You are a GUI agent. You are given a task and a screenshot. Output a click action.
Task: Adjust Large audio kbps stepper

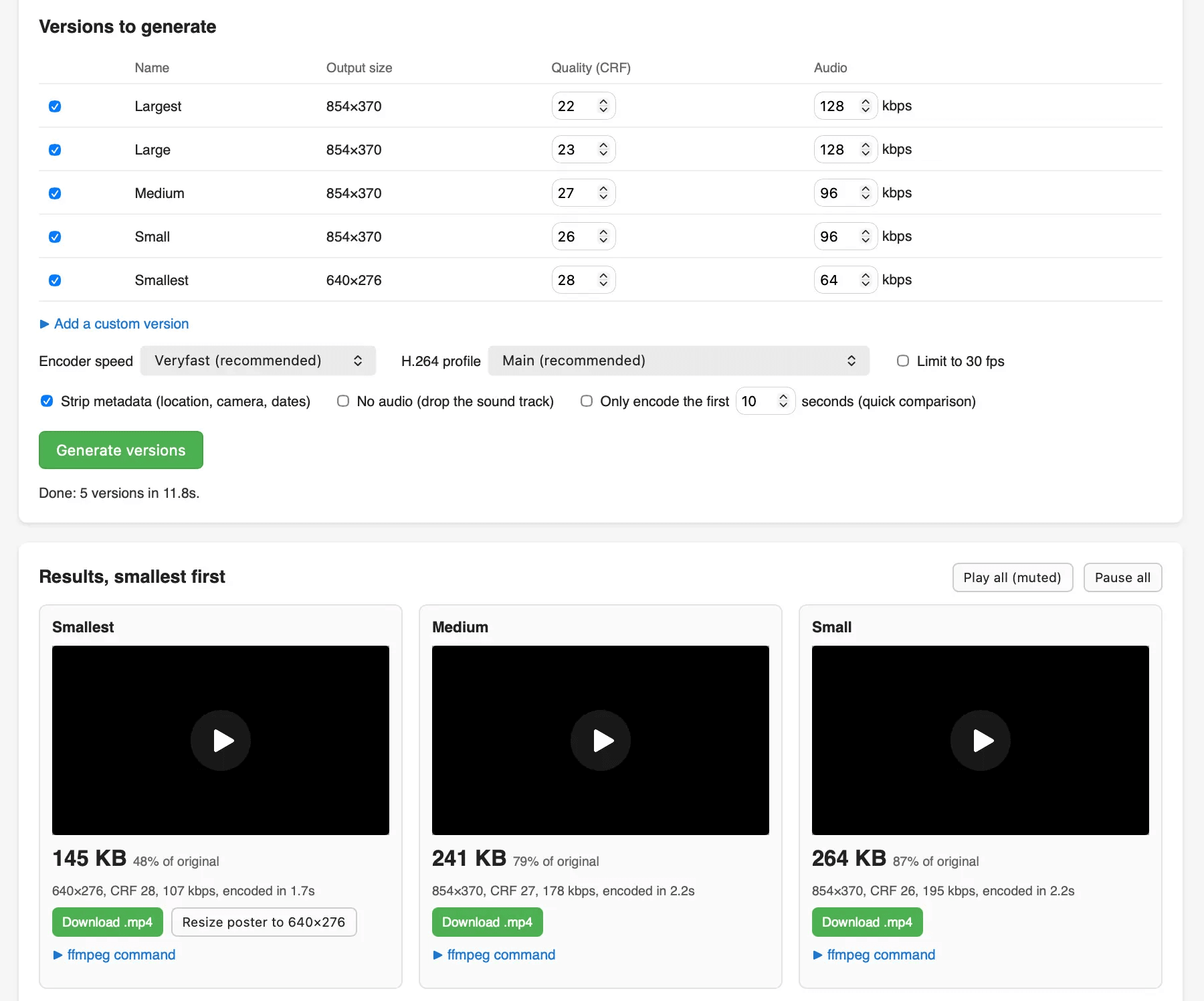(x=866, y=149)
